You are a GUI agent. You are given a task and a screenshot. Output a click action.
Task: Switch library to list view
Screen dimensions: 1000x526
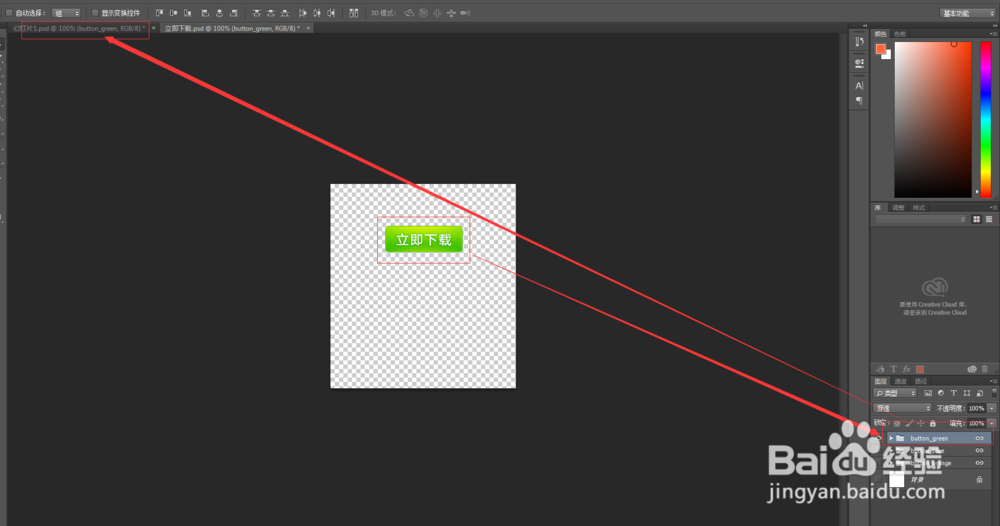click(989, 219)
